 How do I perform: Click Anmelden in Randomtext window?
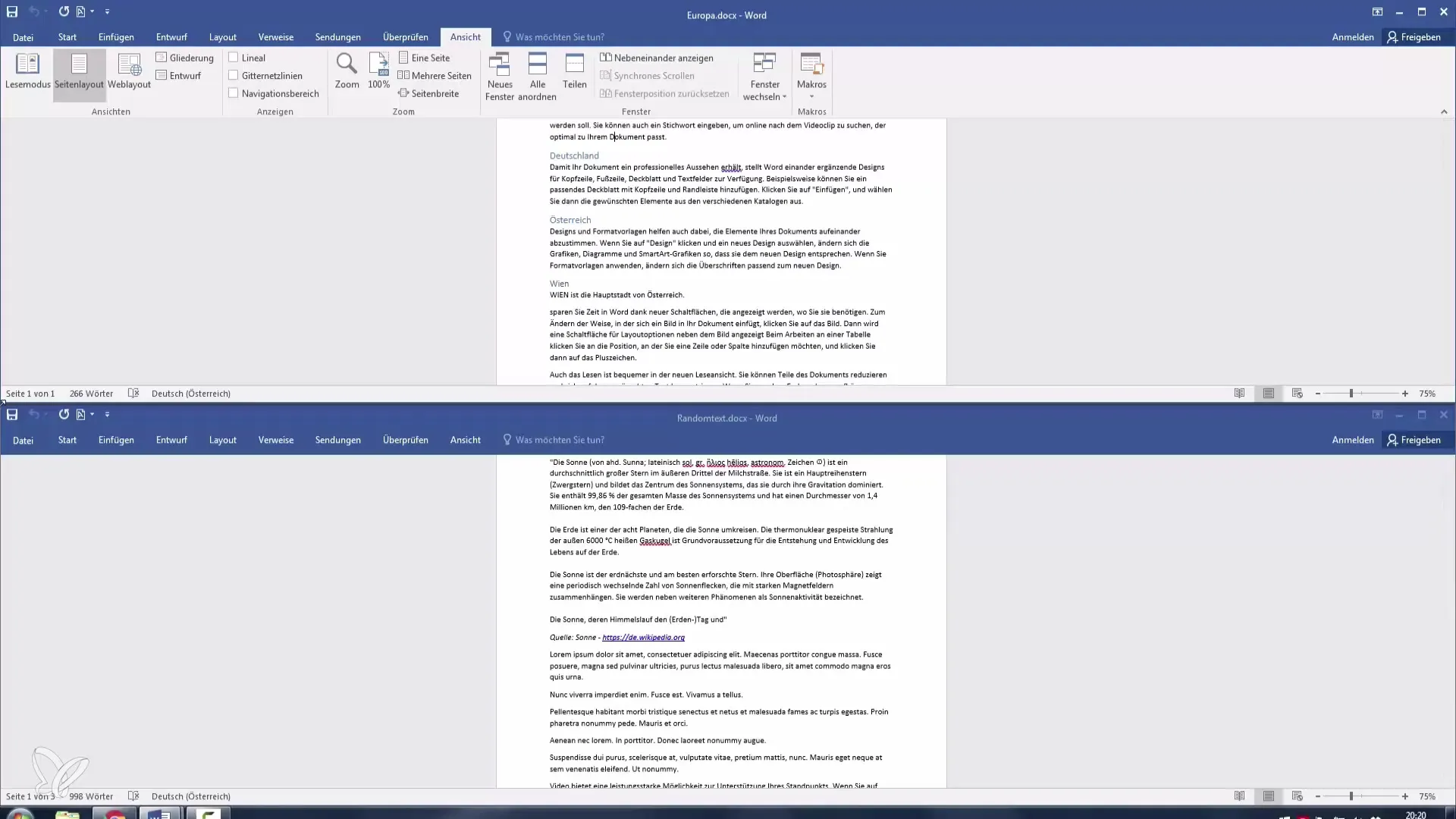tap(1352, 440)
